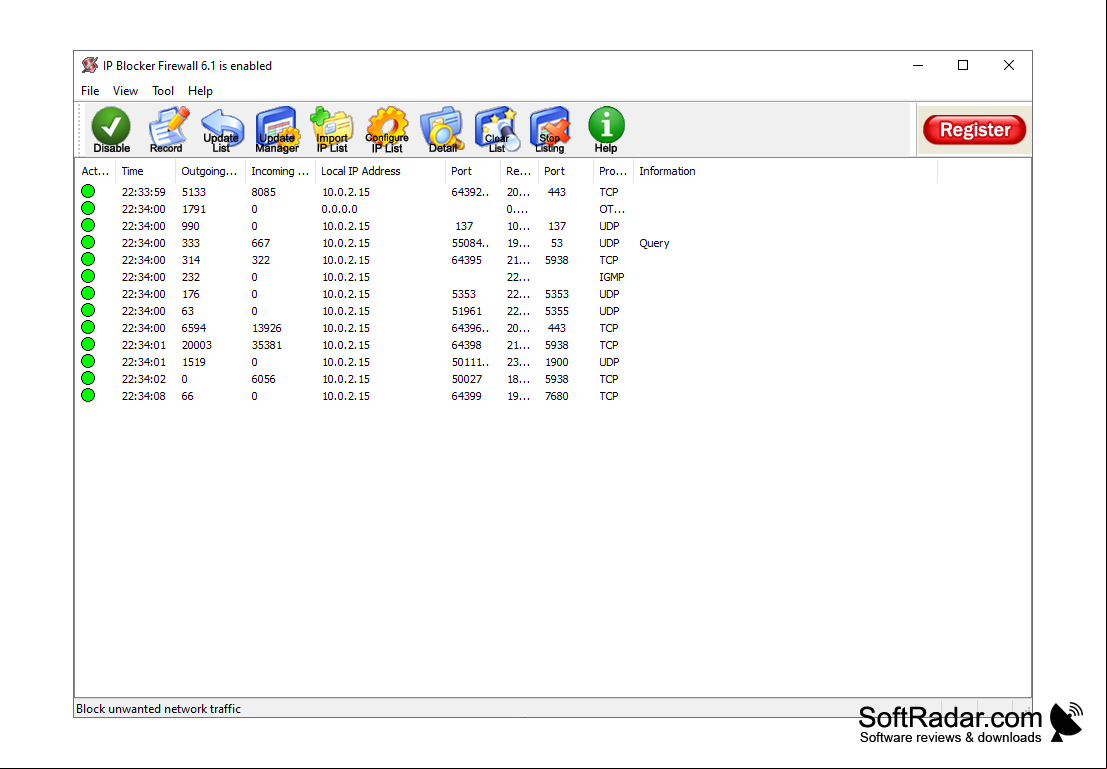Click the Stop Listing toolbar icon

[550, 130]
